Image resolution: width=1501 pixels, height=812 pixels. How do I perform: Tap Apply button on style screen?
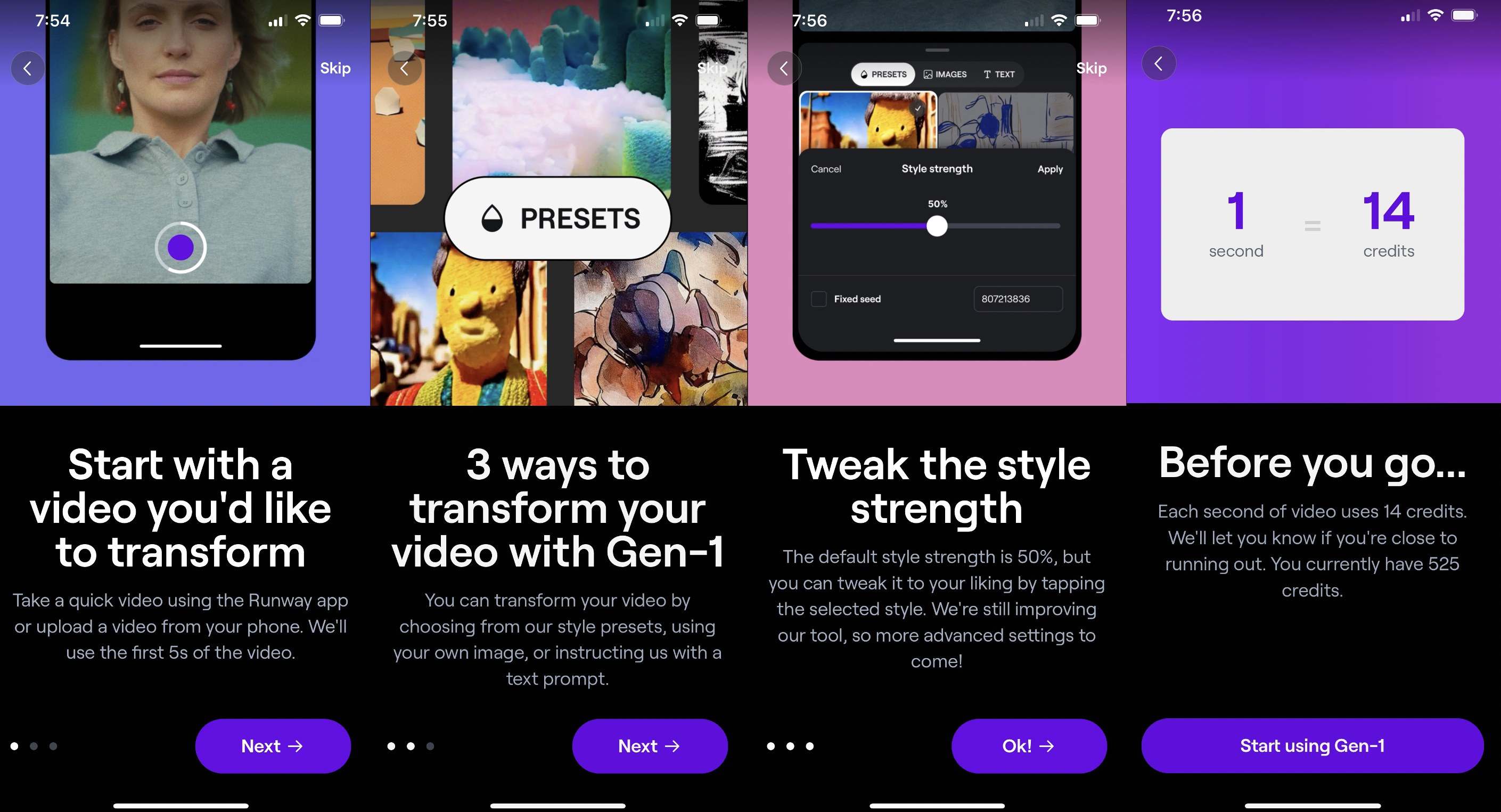pos(1049,168)
